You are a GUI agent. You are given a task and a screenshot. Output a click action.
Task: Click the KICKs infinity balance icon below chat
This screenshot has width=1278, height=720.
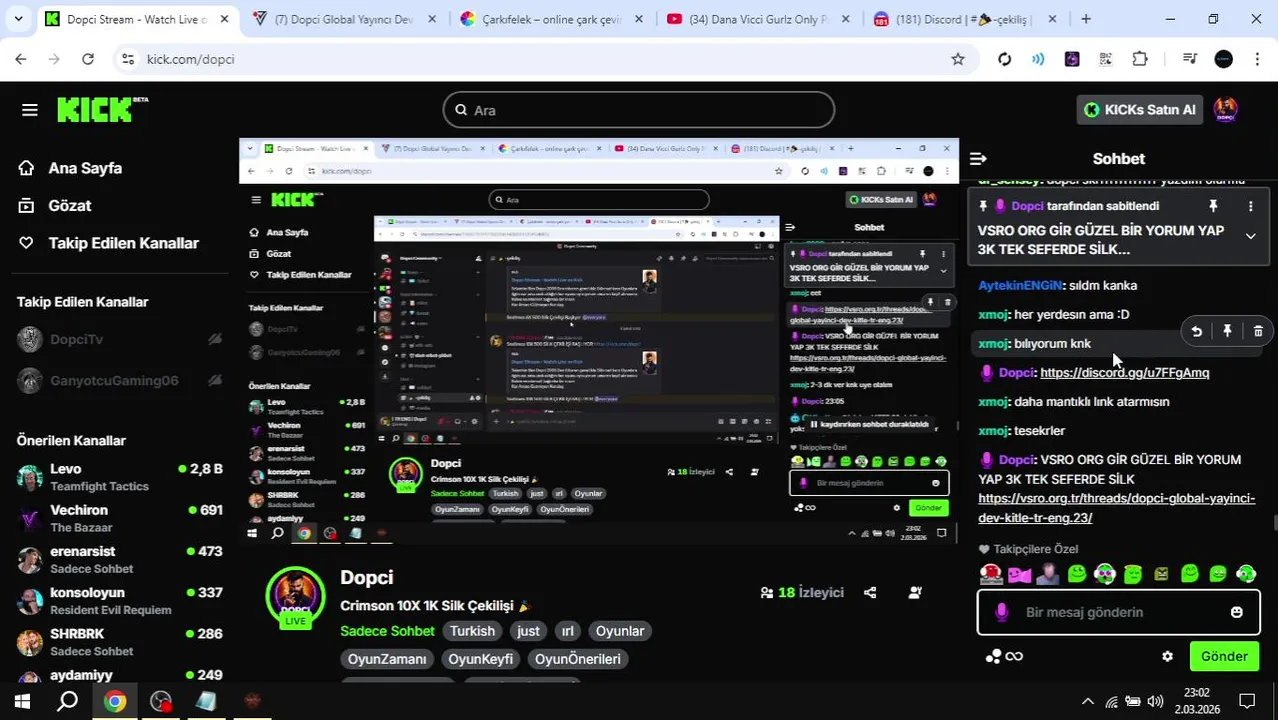pos(1004,656)
